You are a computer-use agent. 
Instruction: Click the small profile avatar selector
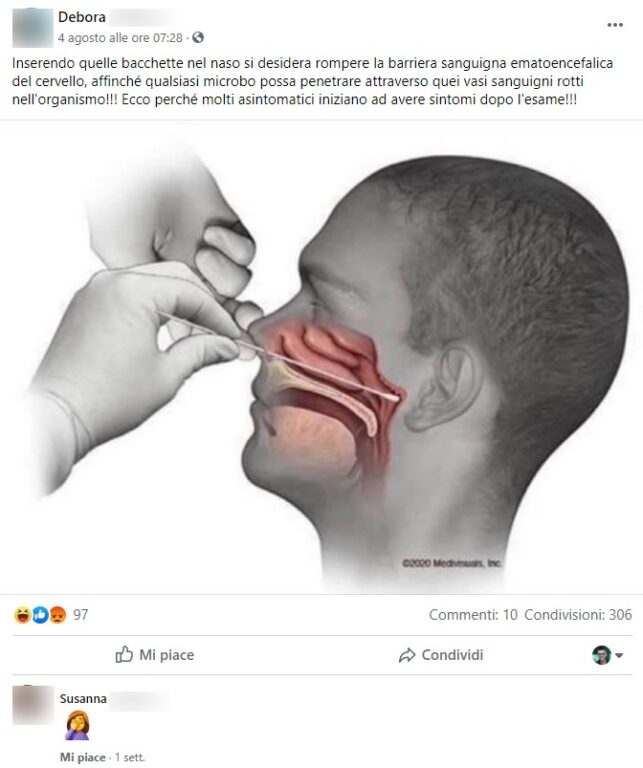tap(601, 655)
